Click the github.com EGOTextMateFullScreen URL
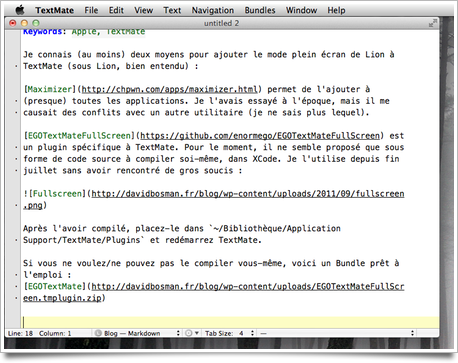Viewport: 458px width, 363px height. (x=260, y=136)
